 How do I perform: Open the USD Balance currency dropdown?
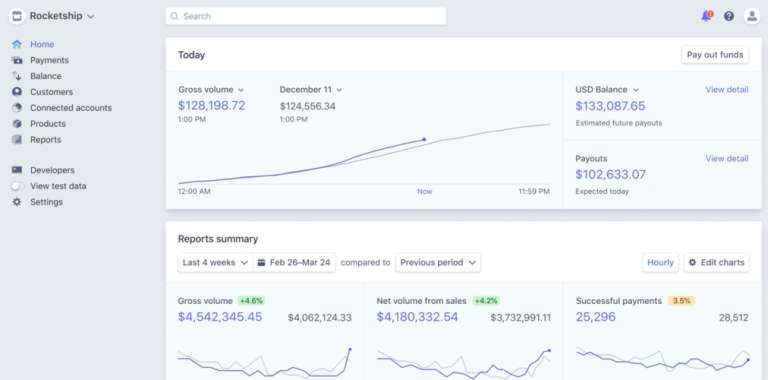click(x=607, y=90)
